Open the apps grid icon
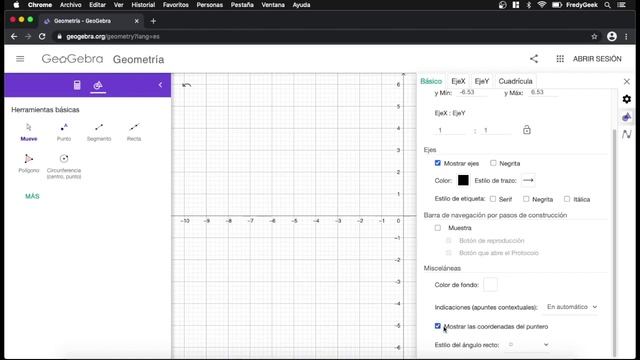640x360 pixels. tap(560, 59)
